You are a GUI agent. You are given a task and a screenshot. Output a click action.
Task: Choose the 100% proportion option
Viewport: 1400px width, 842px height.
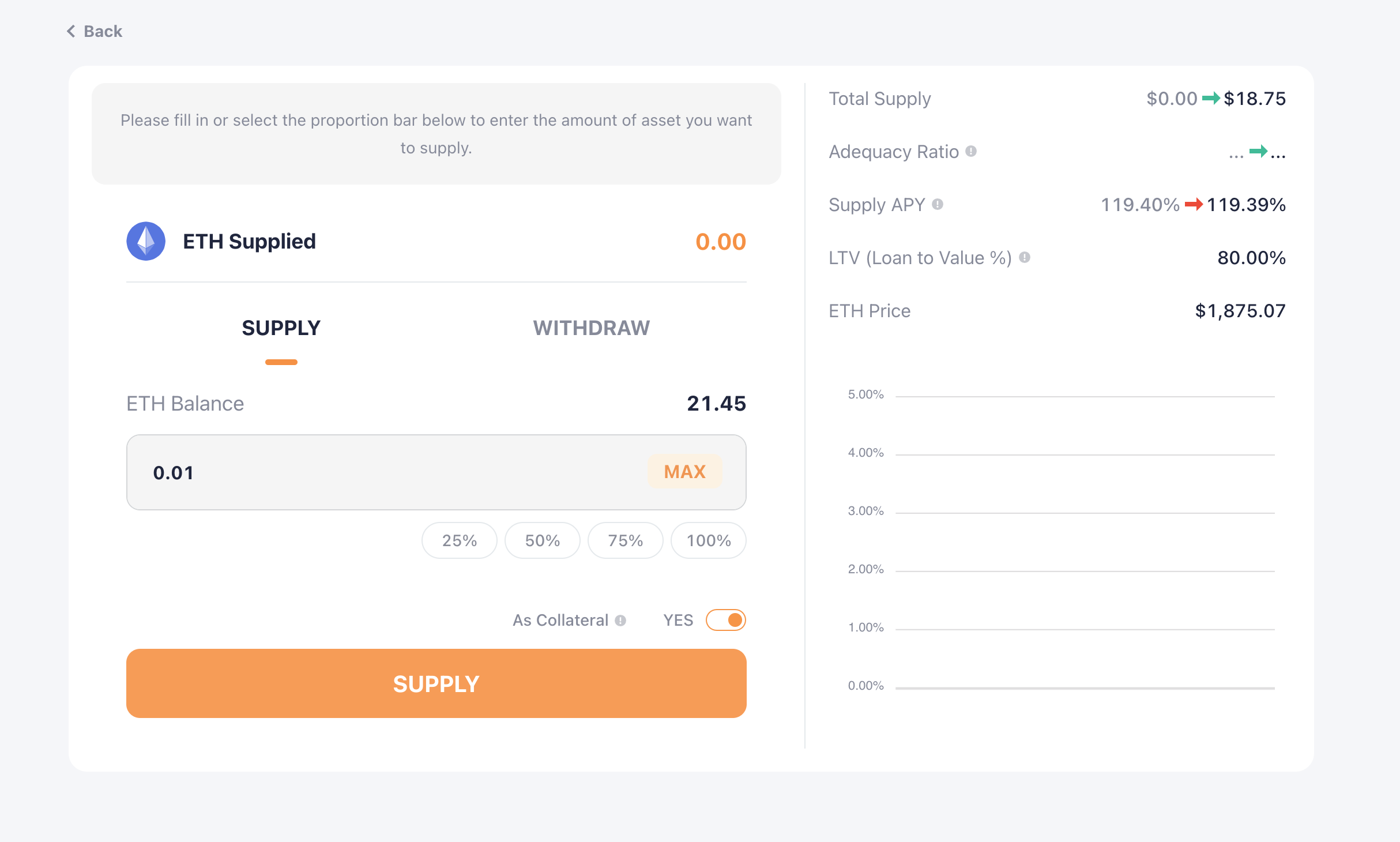[708, 540]
